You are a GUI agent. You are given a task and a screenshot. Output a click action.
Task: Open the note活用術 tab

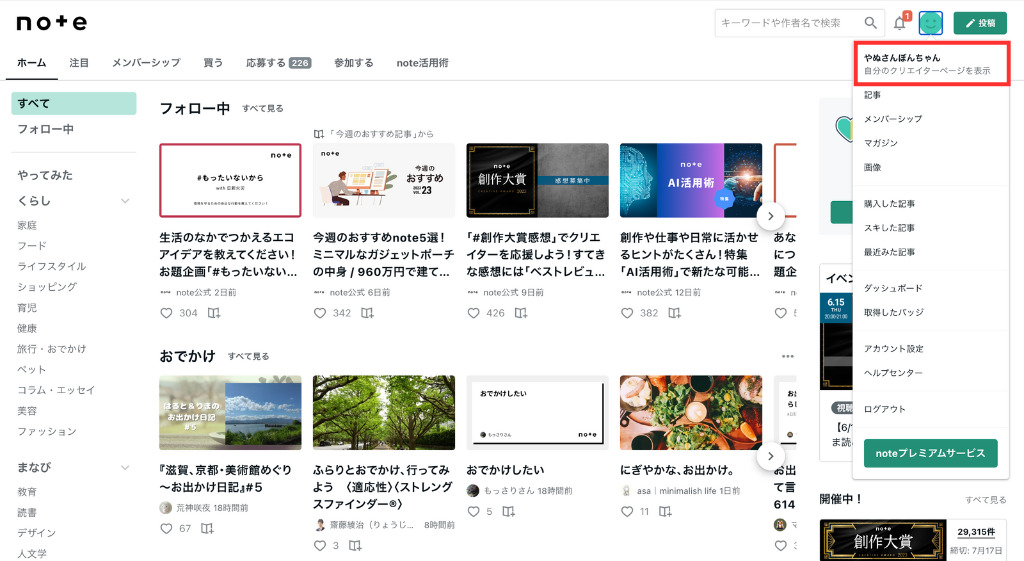tap(423, 63)
